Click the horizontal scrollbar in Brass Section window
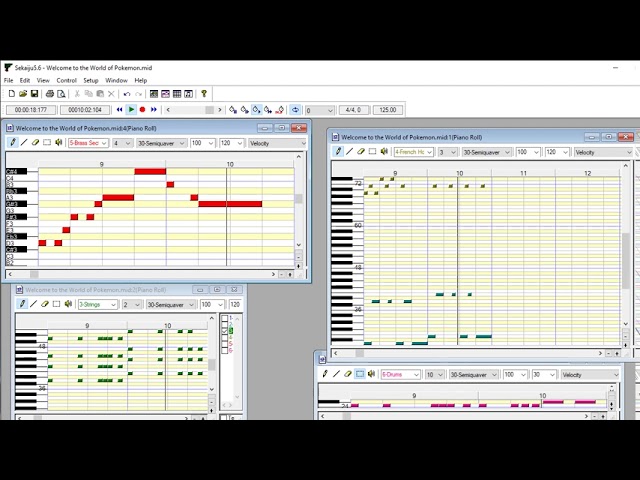Image resolution: width=640 pixels, height=480 pixels. [x=142, y=274]
